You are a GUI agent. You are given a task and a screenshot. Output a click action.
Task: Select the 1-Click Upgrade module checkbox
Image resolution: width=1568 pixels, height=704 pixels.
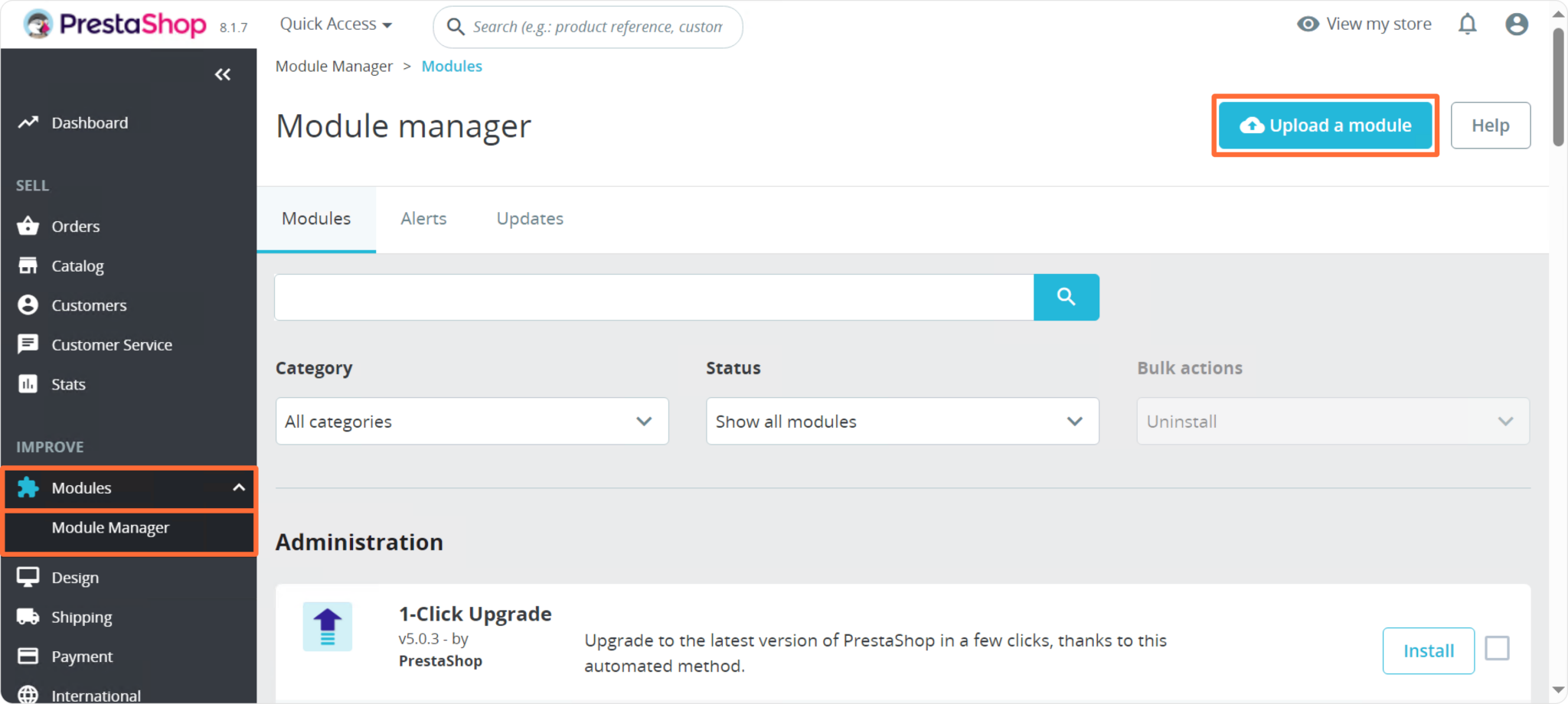point(1498,648)
